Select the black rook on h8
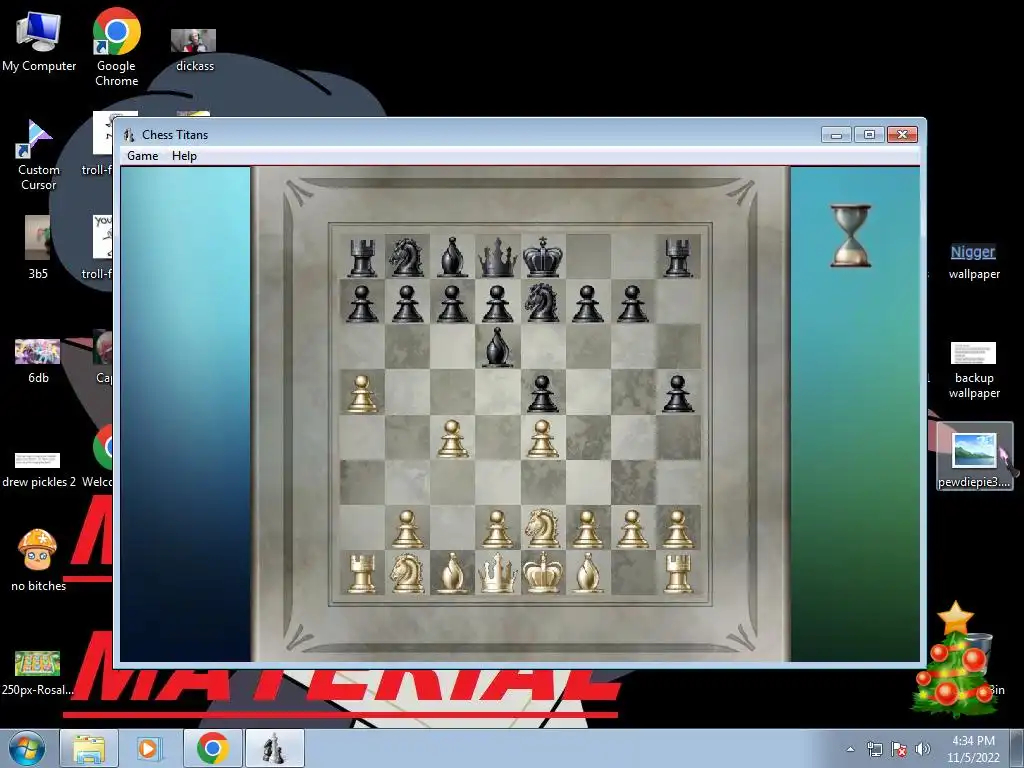The height and width of the screenshot is (768, 1024). click(678, 258)
